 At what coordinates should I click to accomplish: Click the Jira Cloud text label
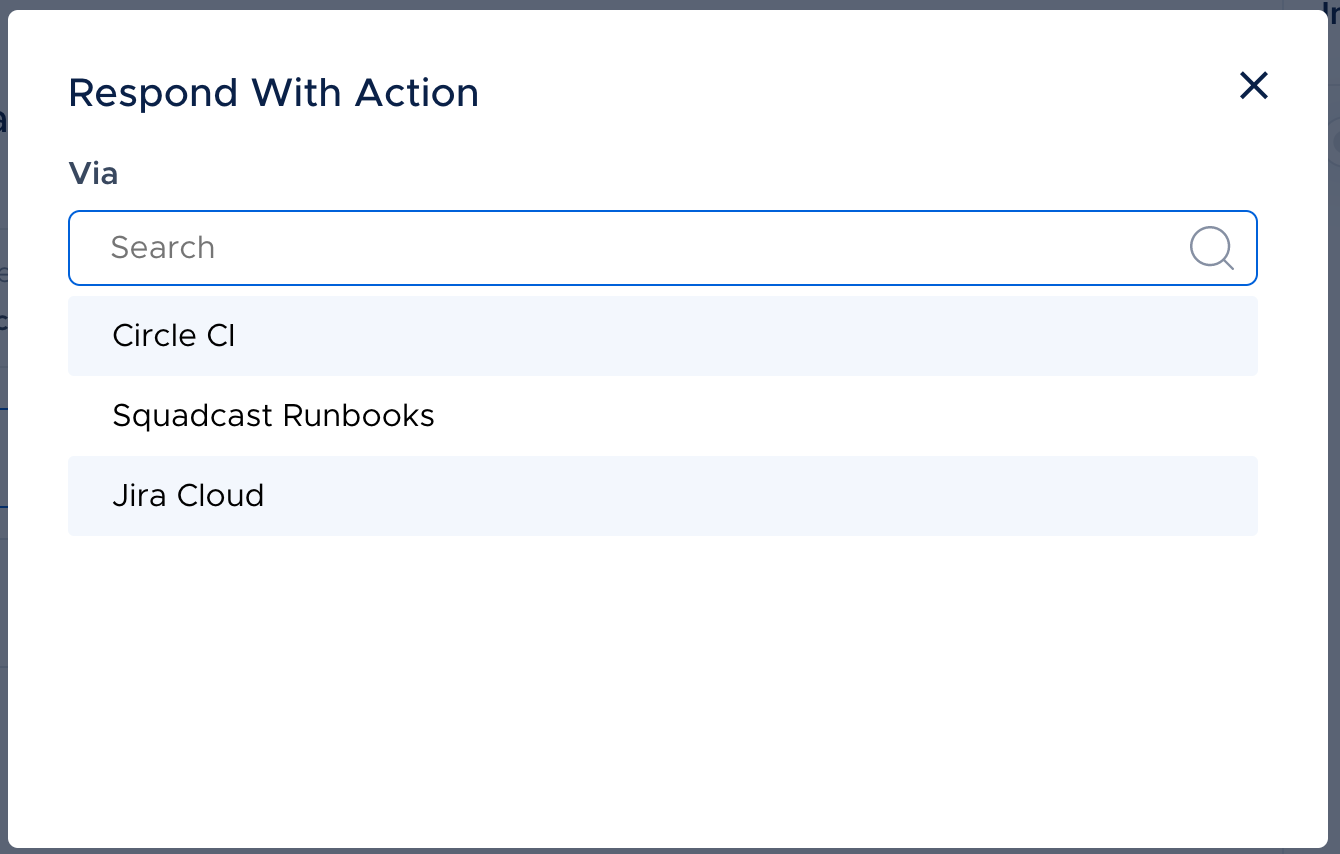tap(188, 495)
